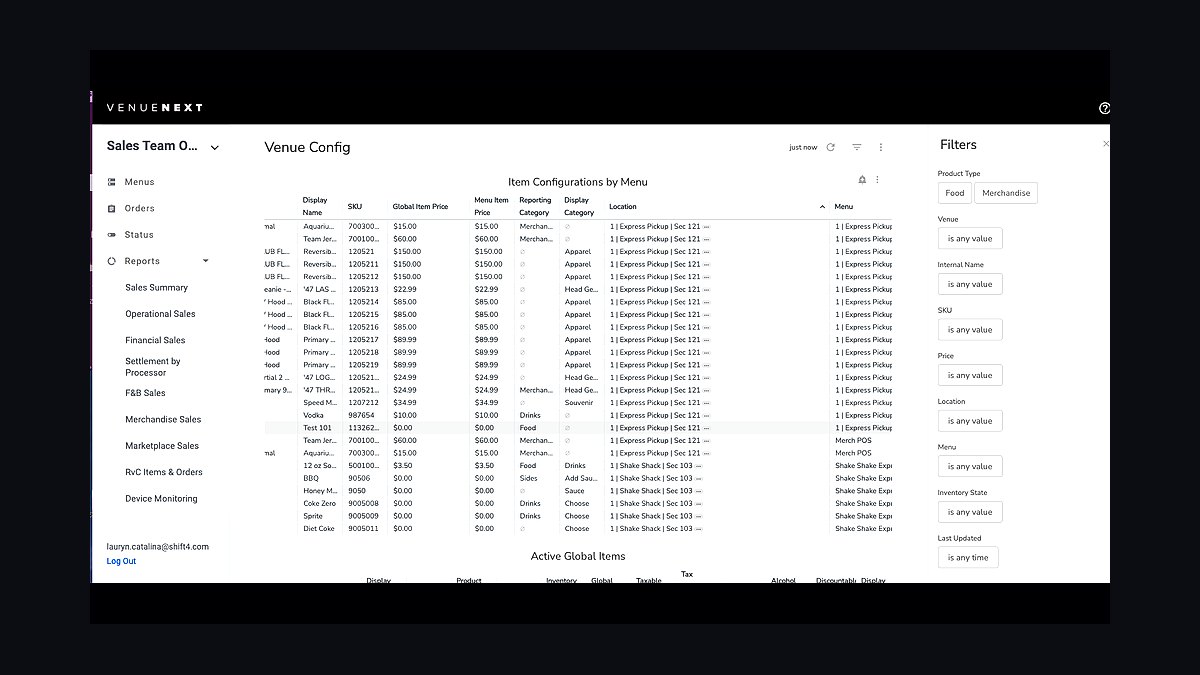The height and width of the screenshot is (675, 1200).
Task: Open Item Configurations tile three-dot menu
Action: point(877,180)
